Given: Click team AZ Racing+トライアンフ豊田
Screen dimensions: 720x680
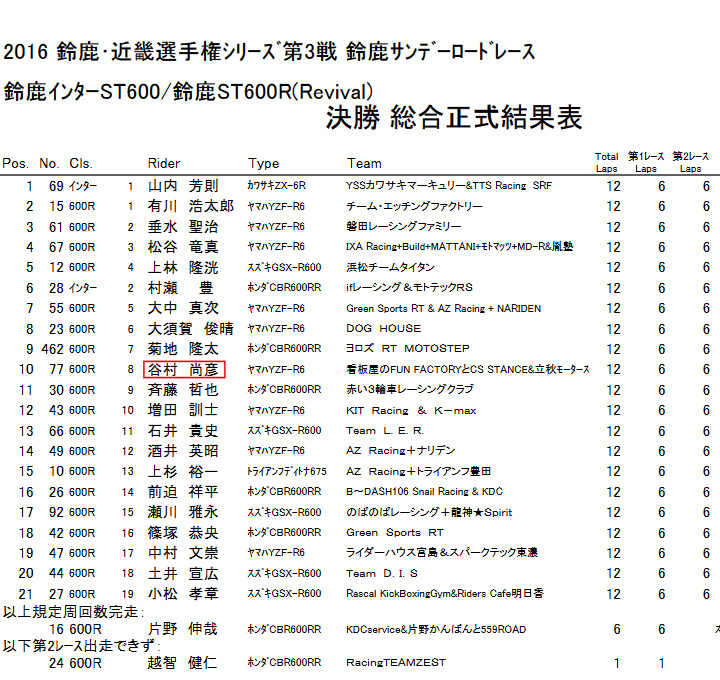Looking at the screenshot, I should pos(418,471).
